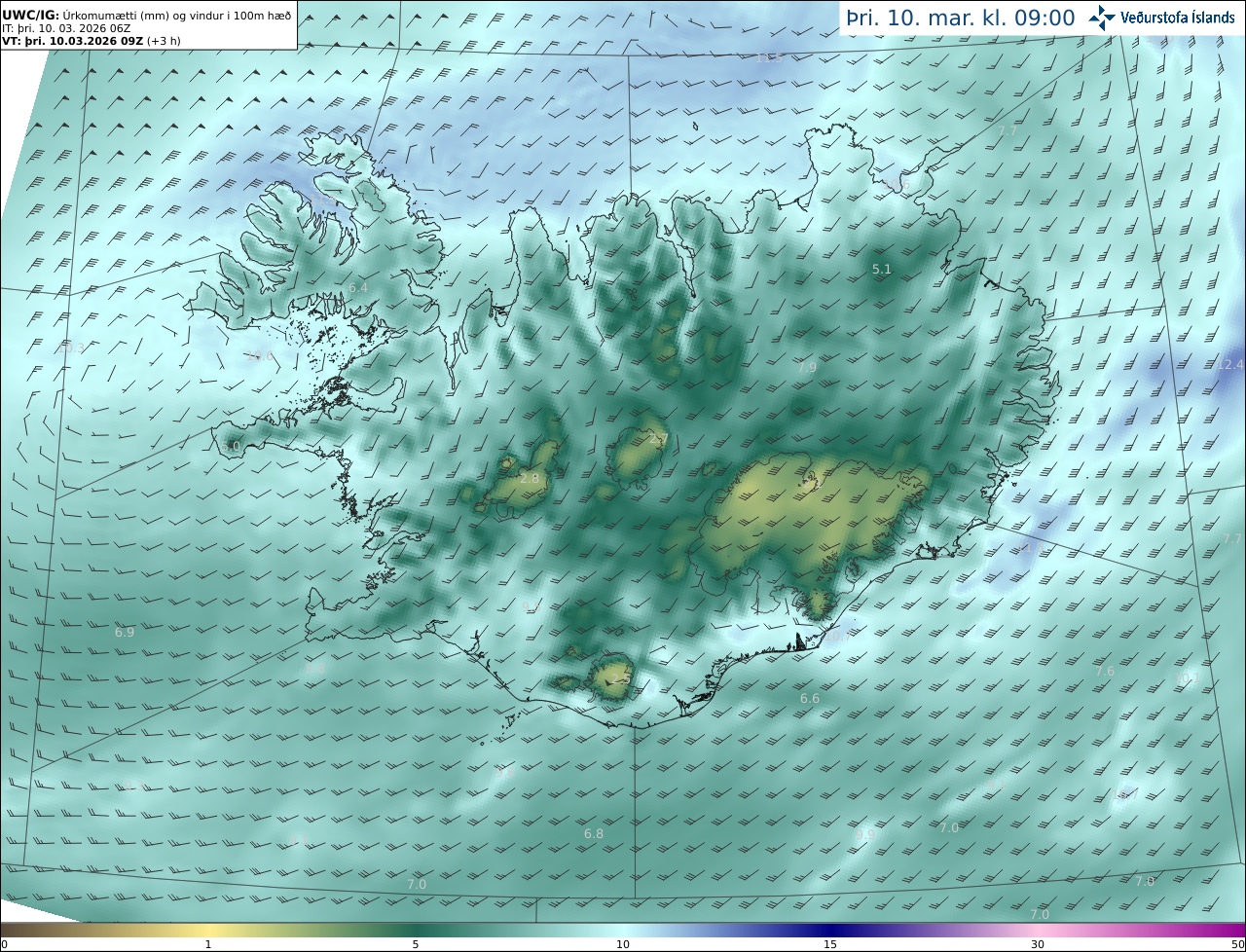Click the 7.9 value in north-central Iceland
Viewport: 1246px width, 952px height.
tap(807, 367)
